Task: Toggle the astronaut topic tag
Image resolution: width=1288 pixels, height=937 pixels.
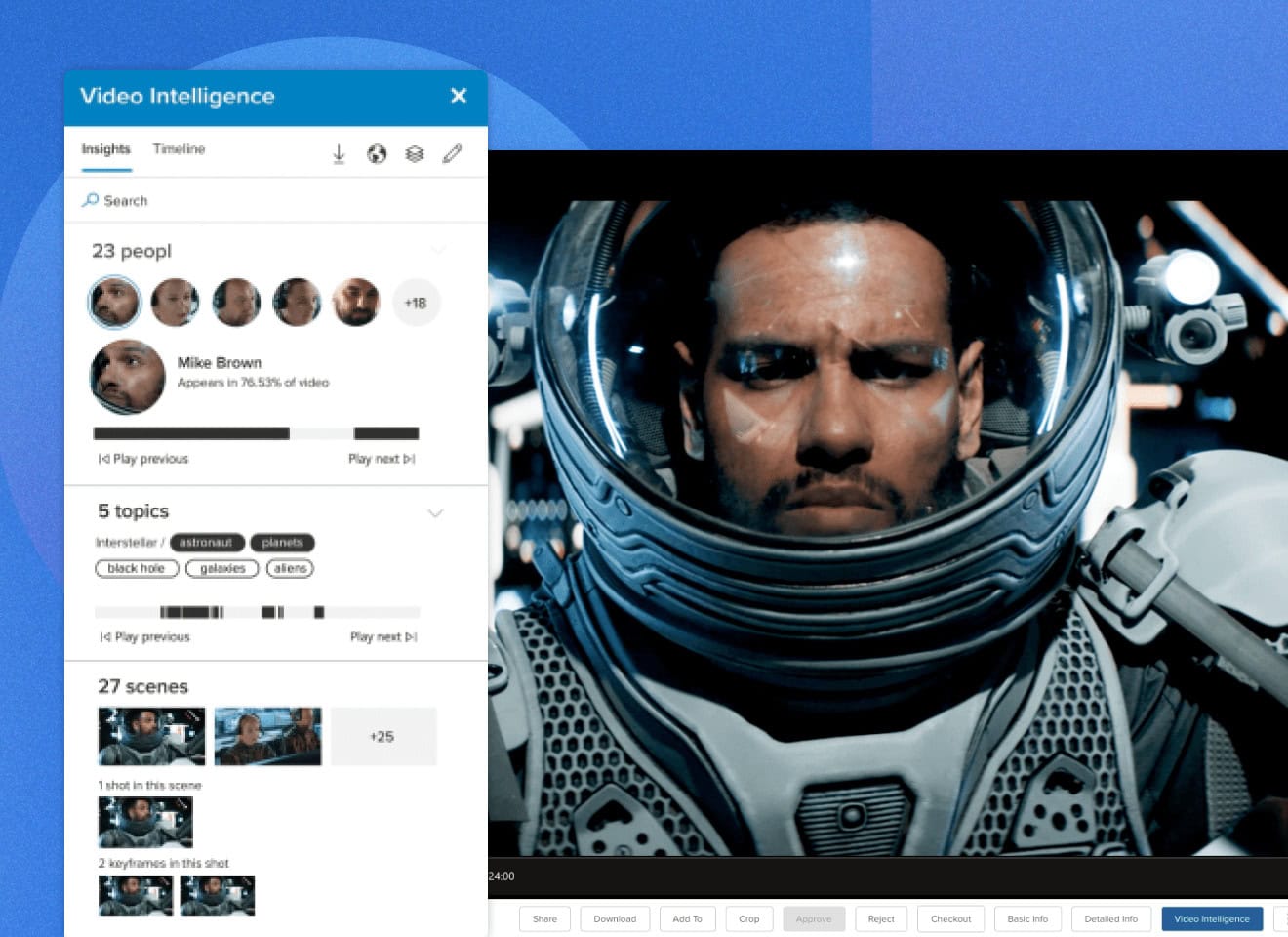Action: [207, 543]
